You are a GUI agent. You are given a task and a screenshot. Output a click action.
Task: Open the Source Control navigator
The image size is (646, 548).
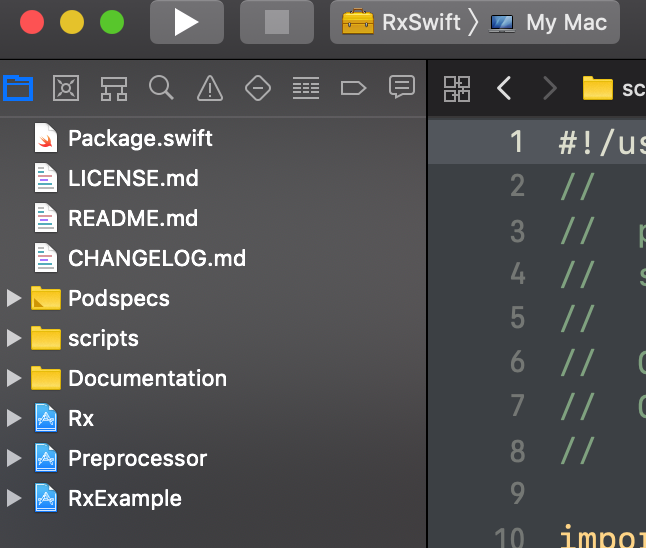[x=66, y=88]
